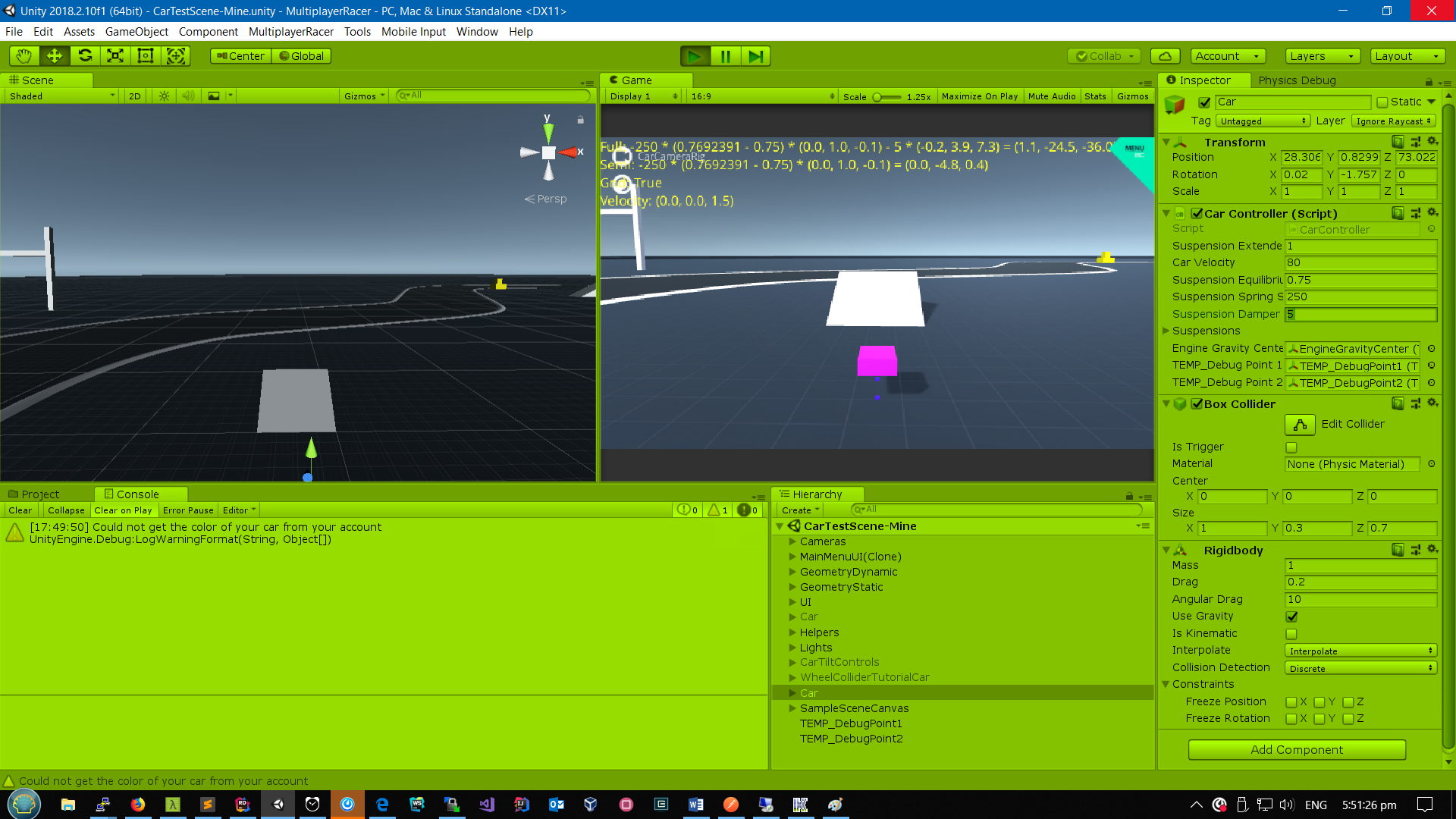Screen dimensions: 1456x819
Task: Expand the Suspensions foldout
Action: point(1166,331)
